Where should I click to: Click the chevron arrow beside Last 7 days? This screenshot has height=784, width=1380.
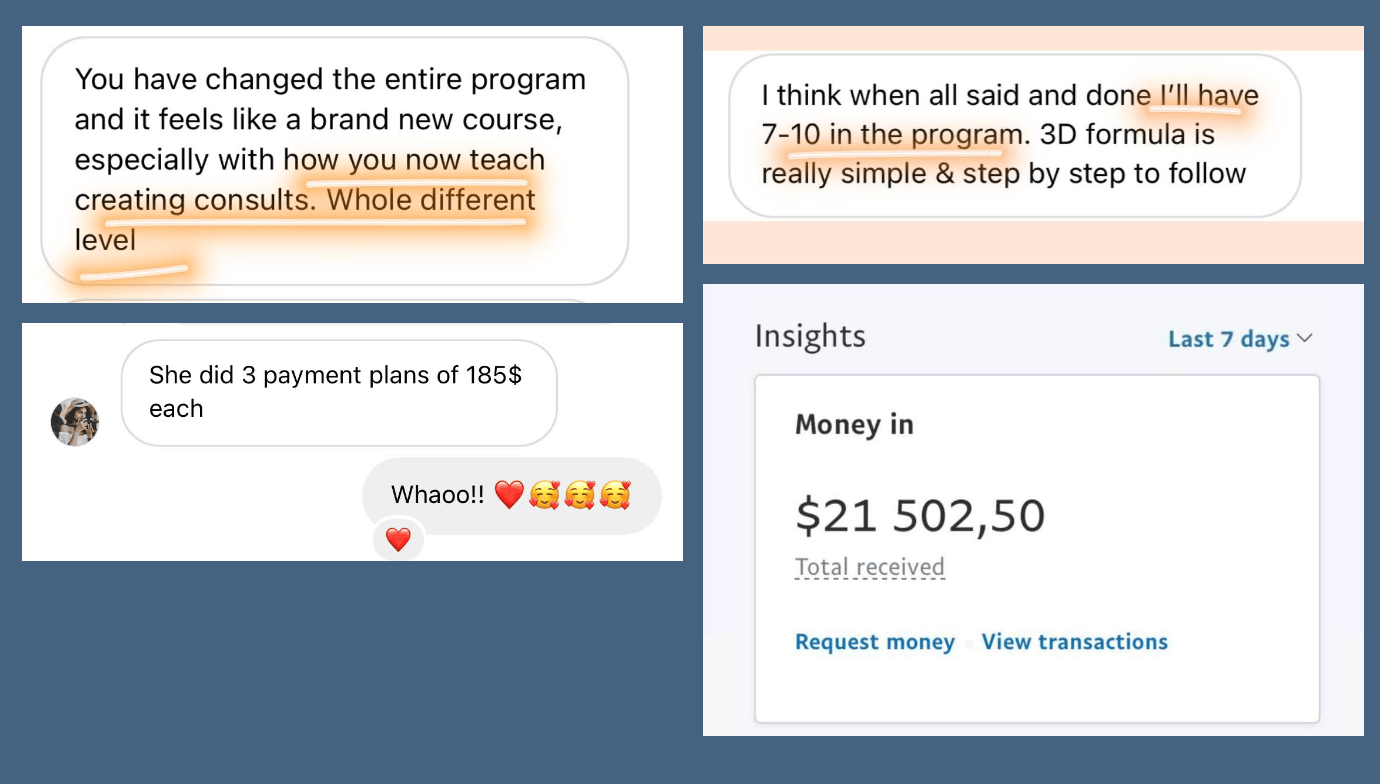[1305, 338]
